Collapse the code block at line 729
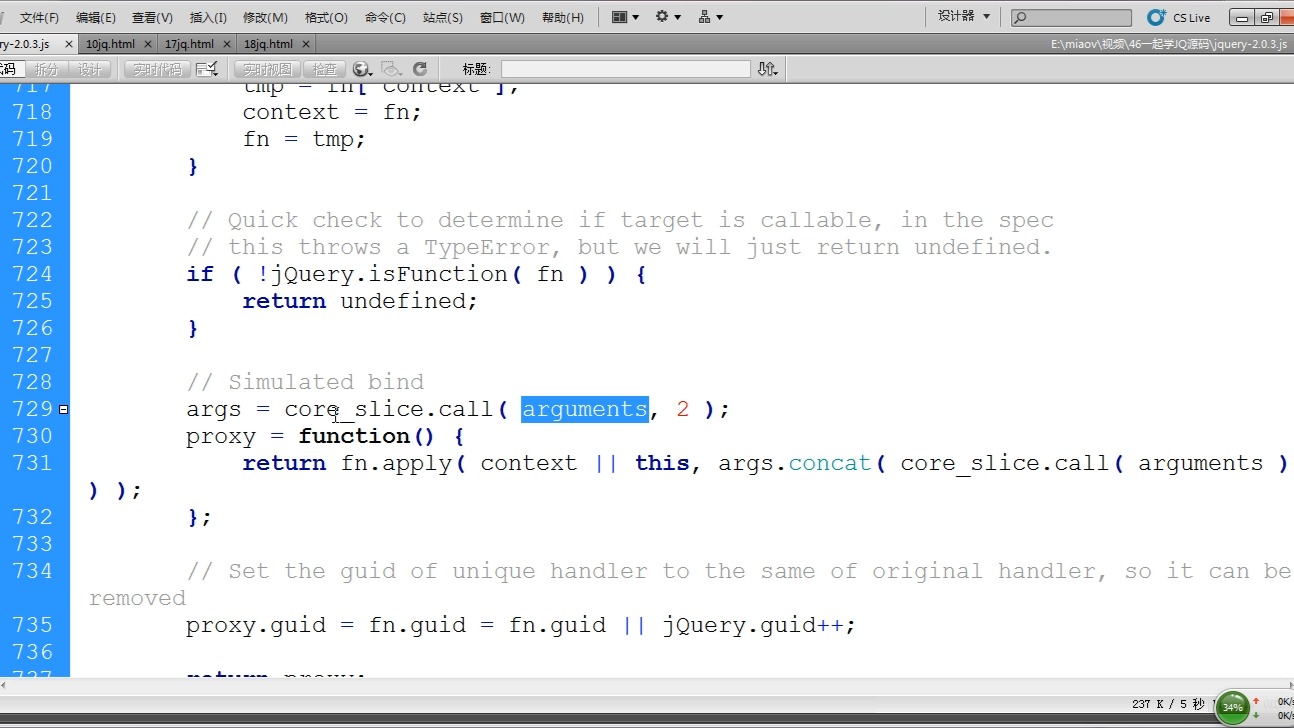1294x728 pixels. [64, 409]
